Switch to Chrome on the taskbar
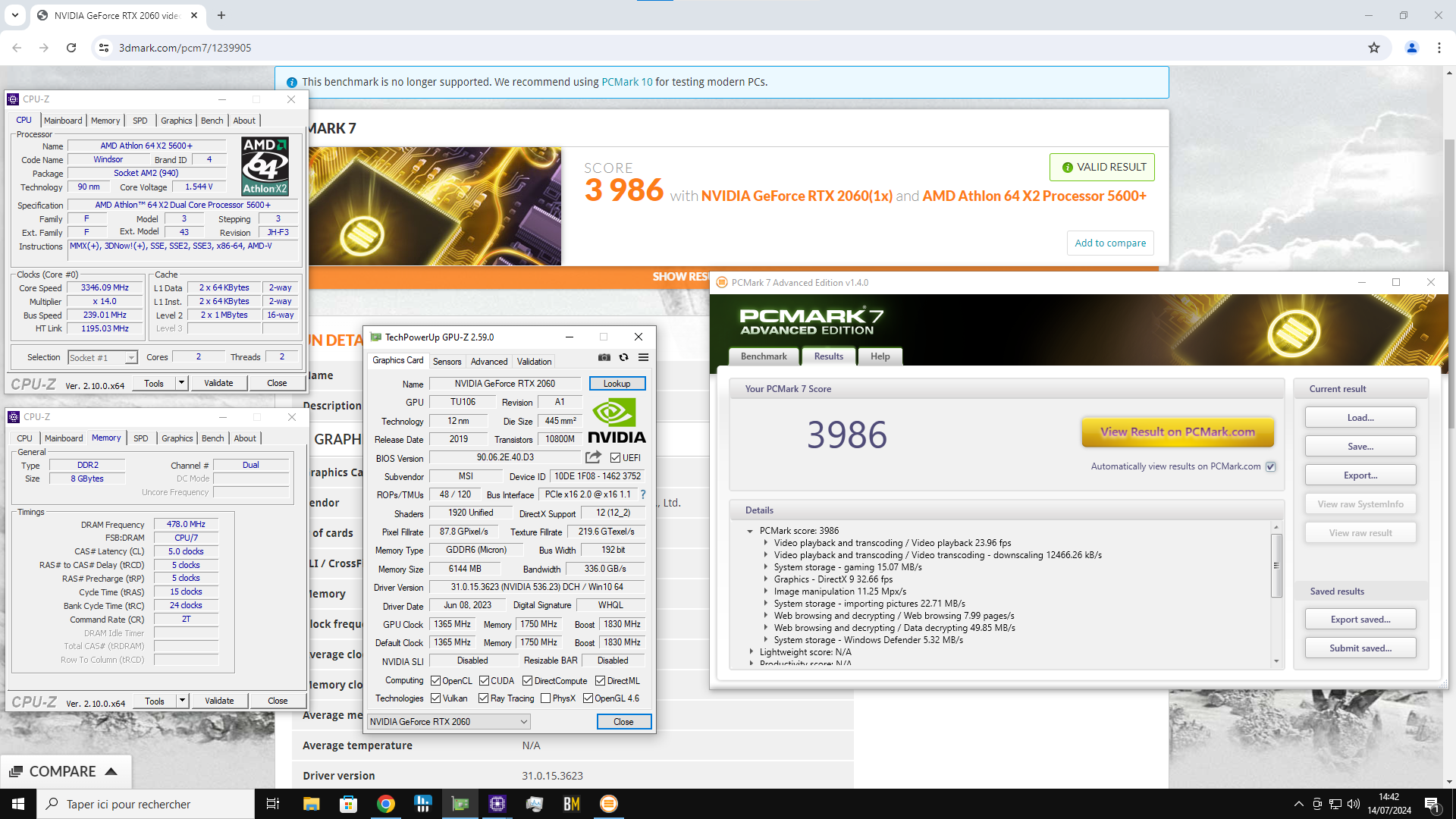1456x819 pixels. (x=385, y=804)
